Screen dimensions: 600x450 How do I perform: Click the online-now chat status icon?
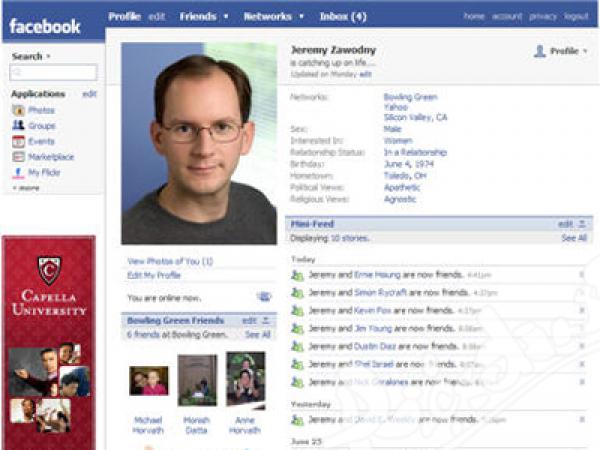[264, 297]
